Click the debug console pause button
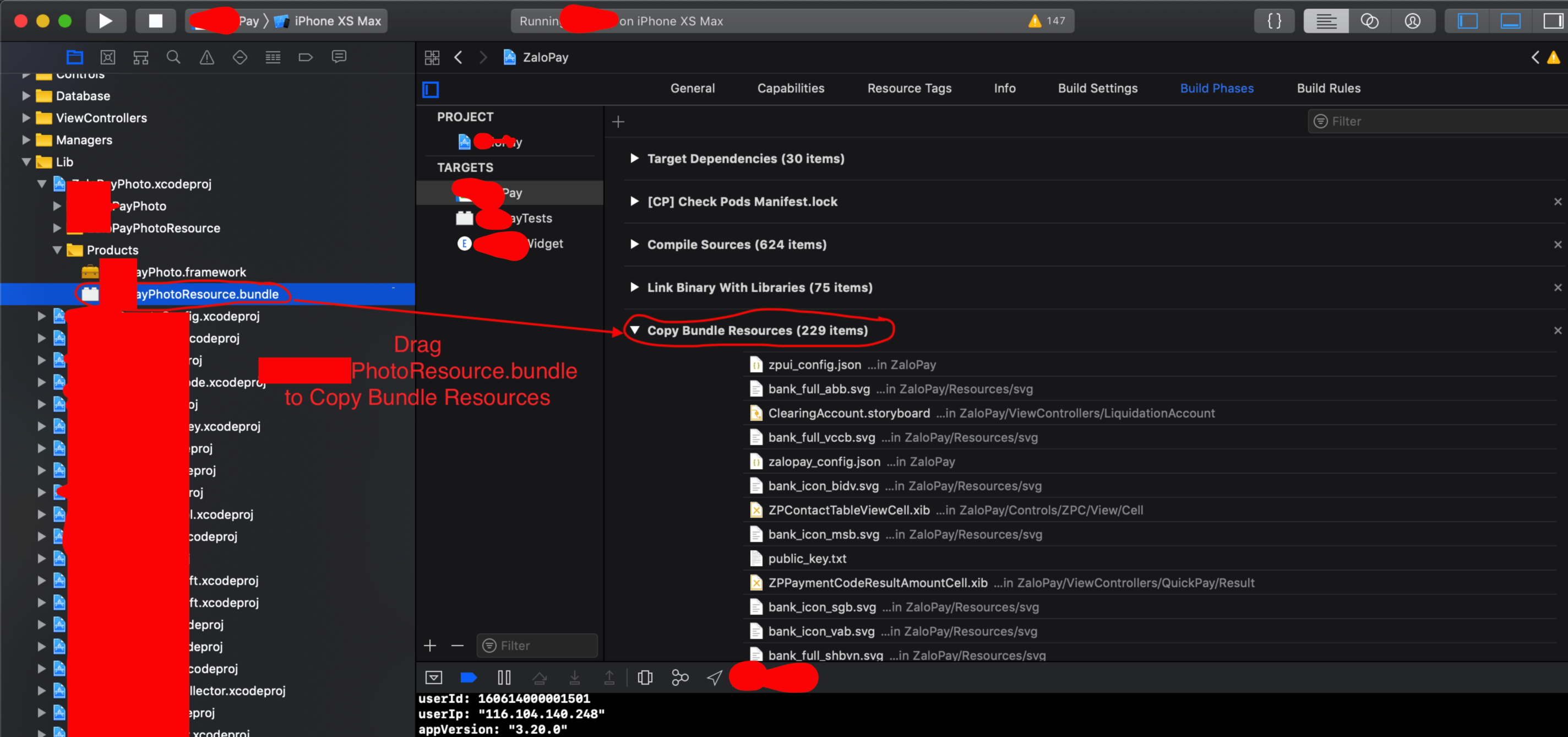 pyautogui.click(x=503, y=676)
